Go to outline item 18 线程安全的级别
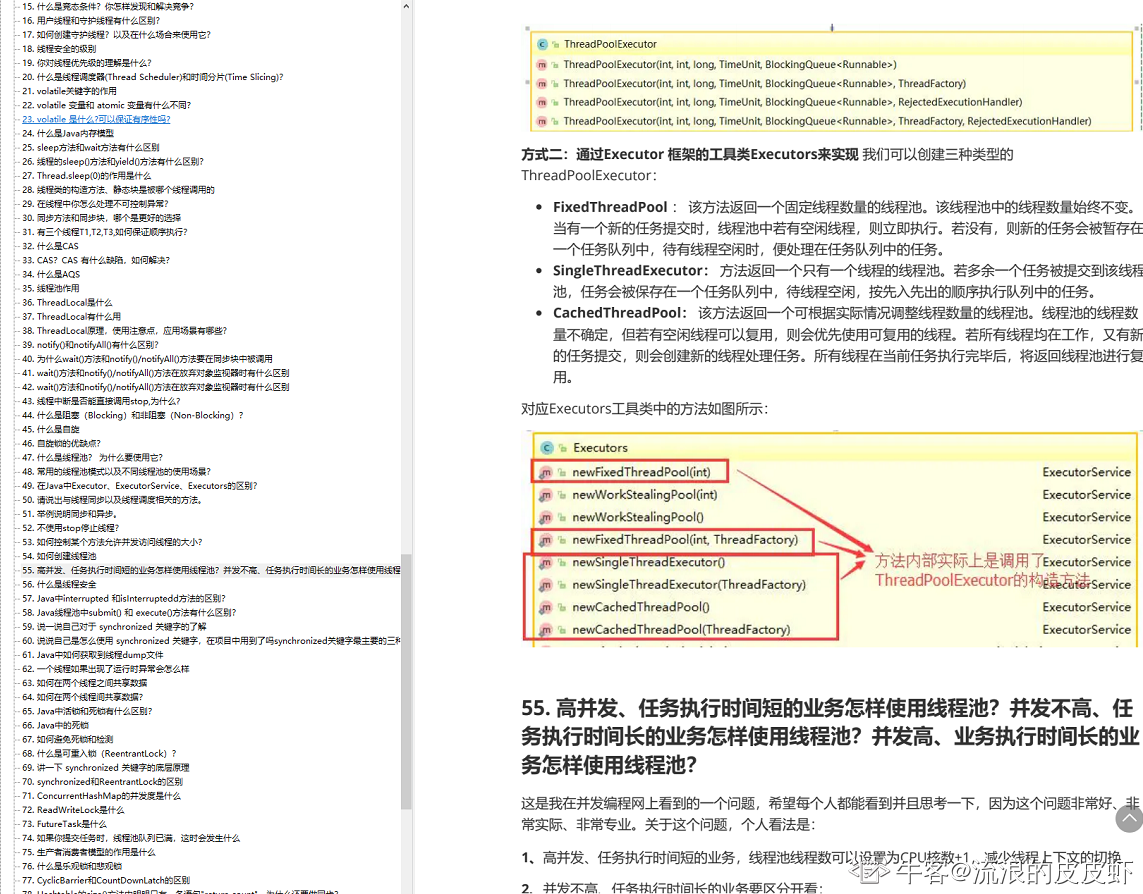Screen dimensions: 1143x894 (x=59, y=49)
